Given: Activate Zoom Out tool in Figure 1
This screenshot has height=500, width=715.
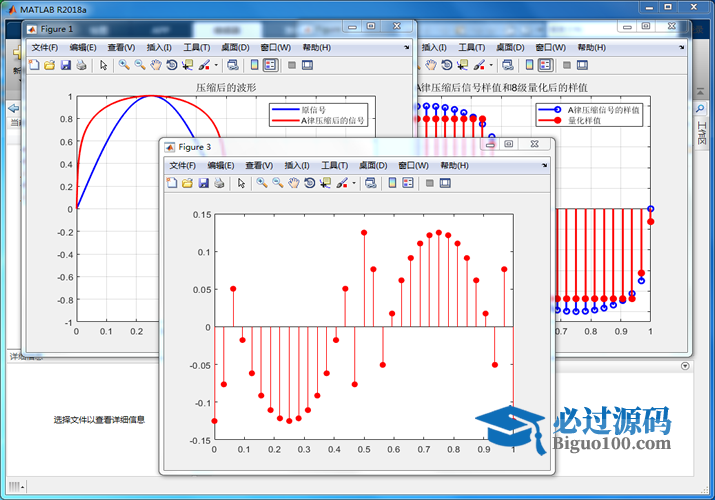Looking at the screenshot, I should click(x=140, y=65).
